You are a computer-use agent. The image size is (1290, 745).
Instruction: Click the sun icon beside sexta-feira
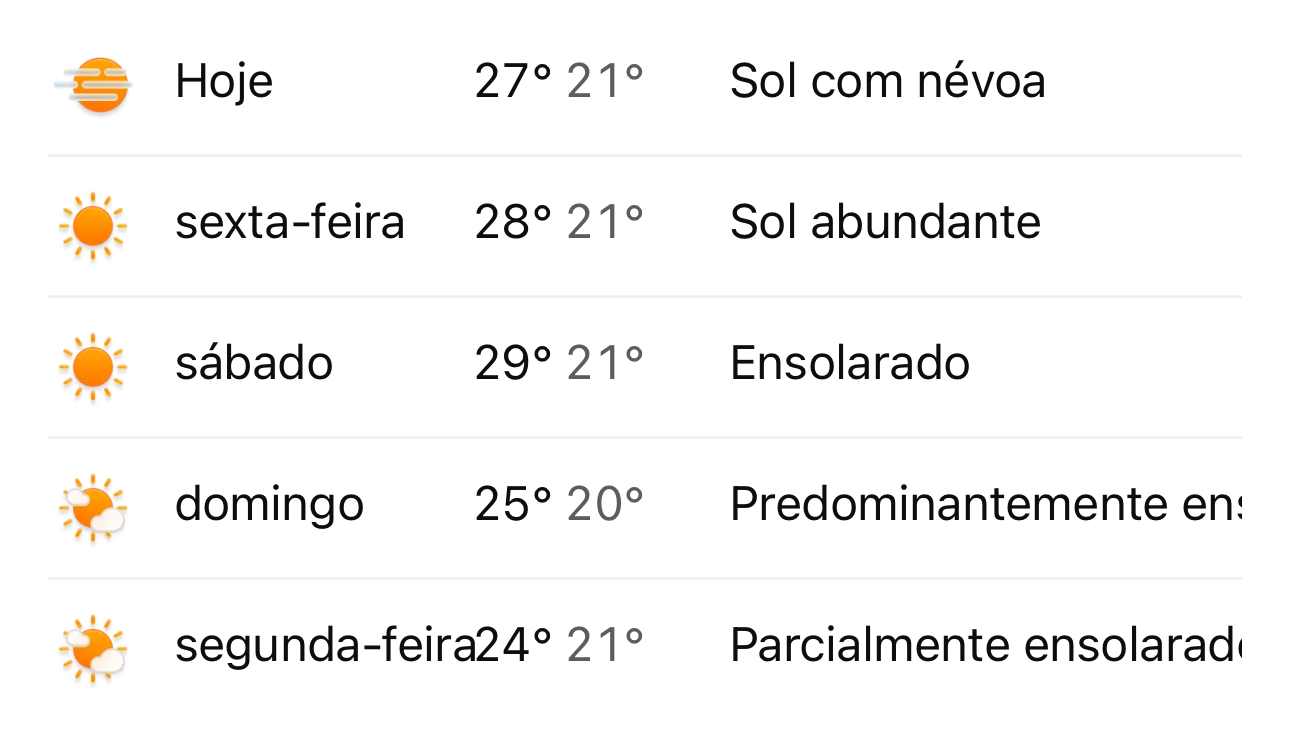(93, 226)
